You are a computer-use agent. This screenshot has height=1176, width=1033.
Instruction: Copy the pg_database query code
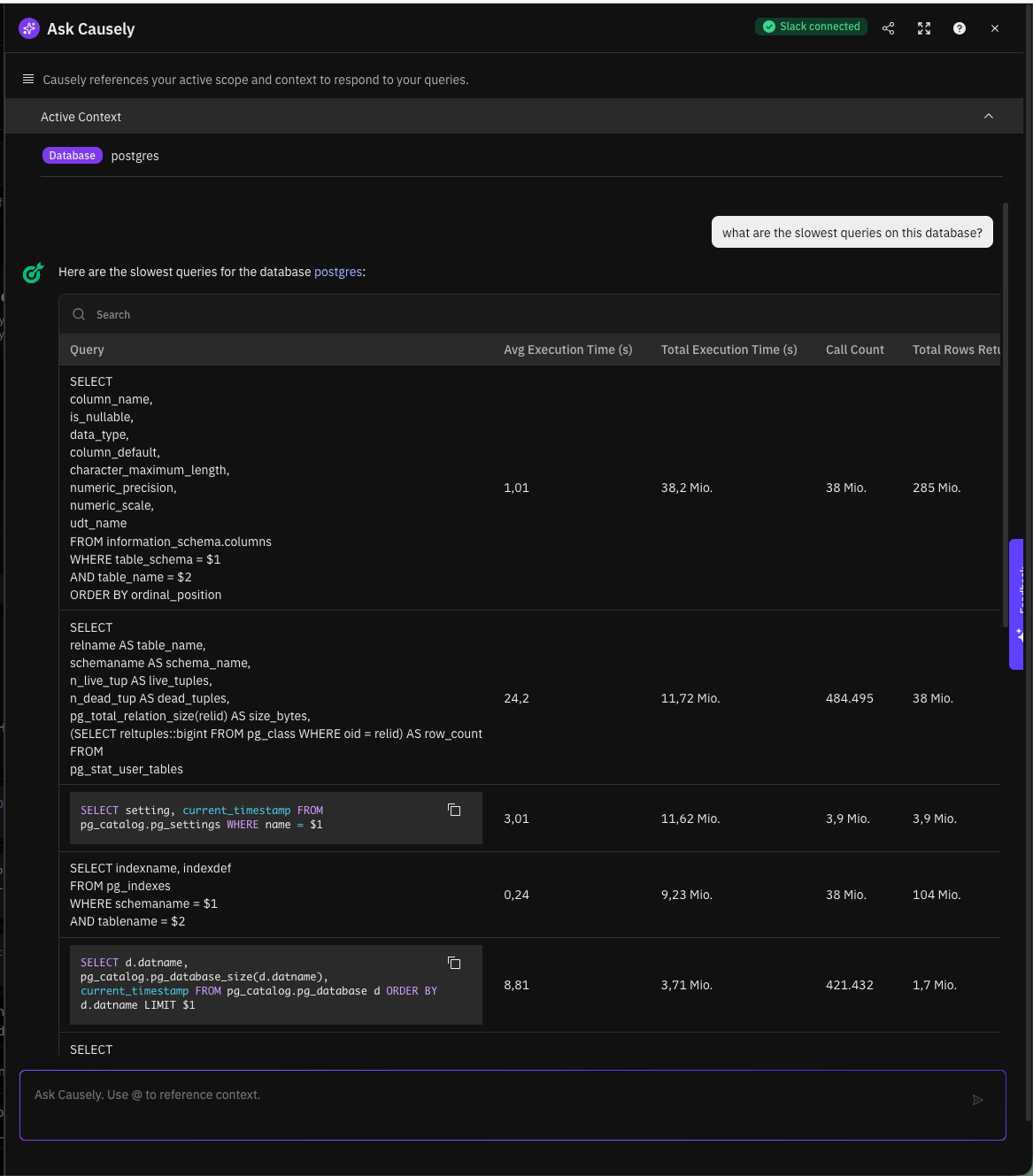[x=454, y=963]
